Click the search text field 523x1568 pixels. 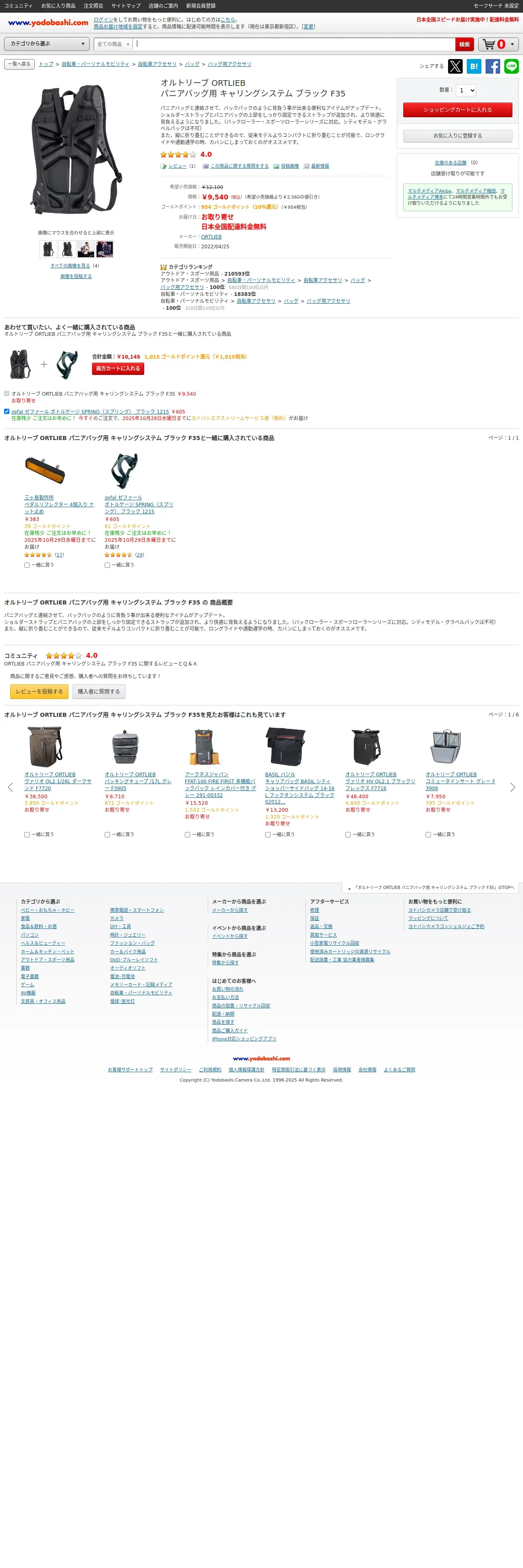pyautogui.click(x=294, y=44)
